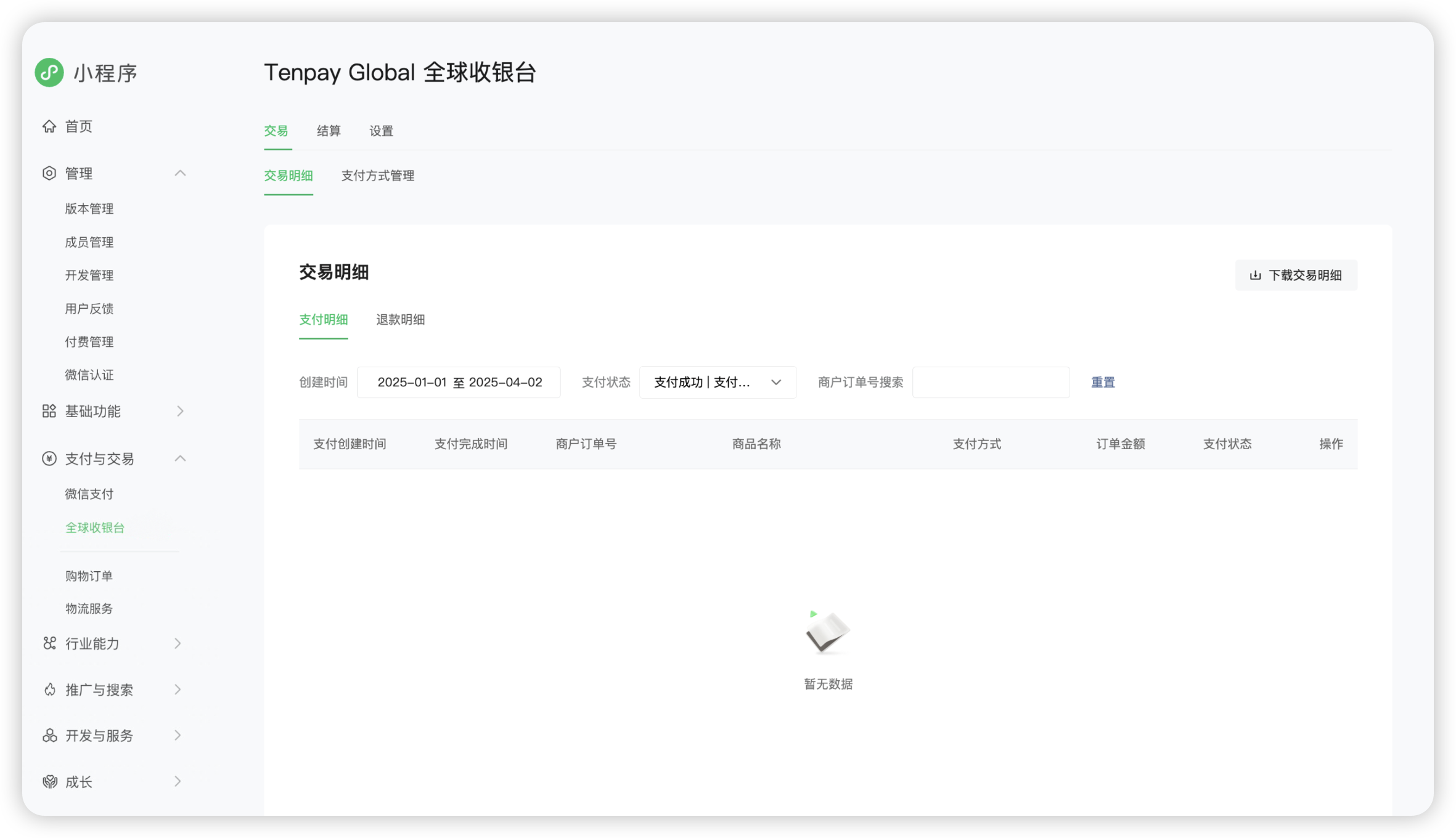Click the 创建时间 date range field
1456x838 pixels.
(459, 383)
